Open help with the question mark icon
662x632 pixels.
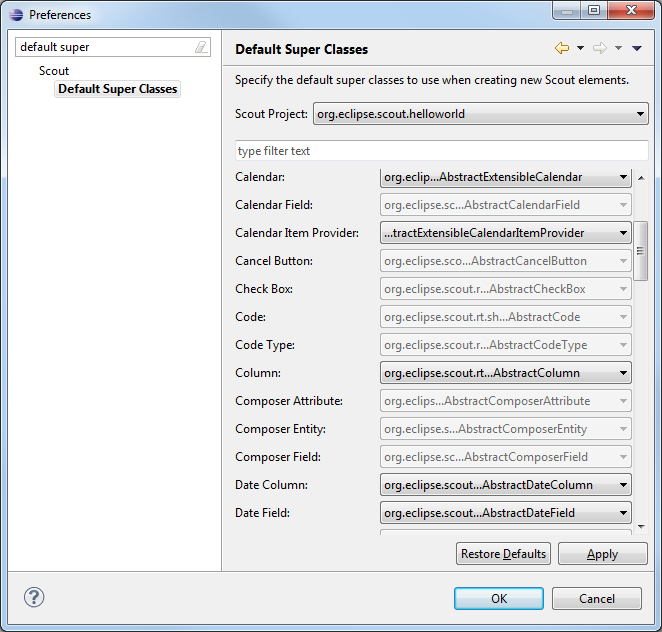[34, 597]
